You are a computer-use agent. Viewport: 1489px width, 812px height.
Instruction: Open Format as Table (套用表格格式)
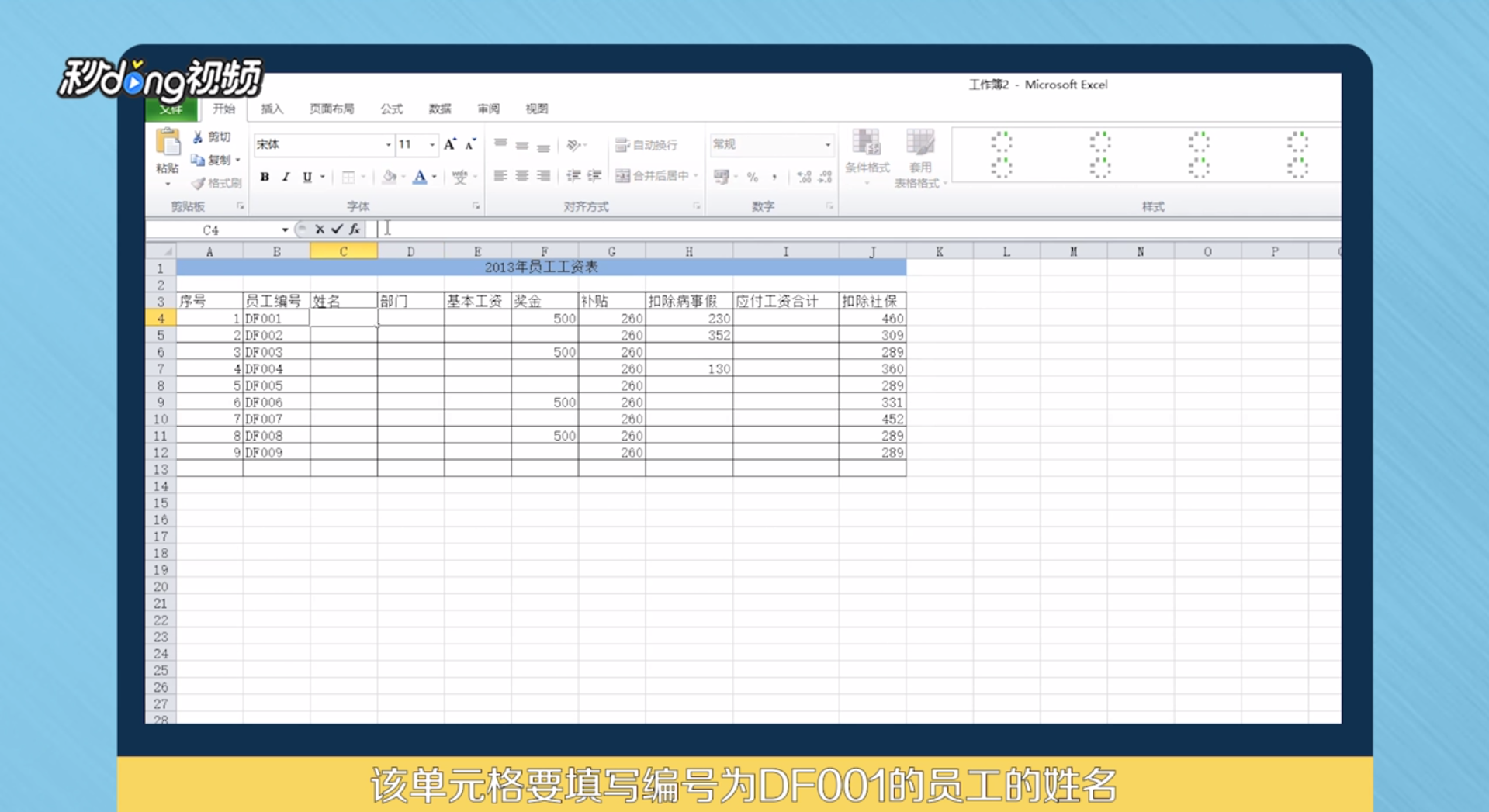[919, 159]
